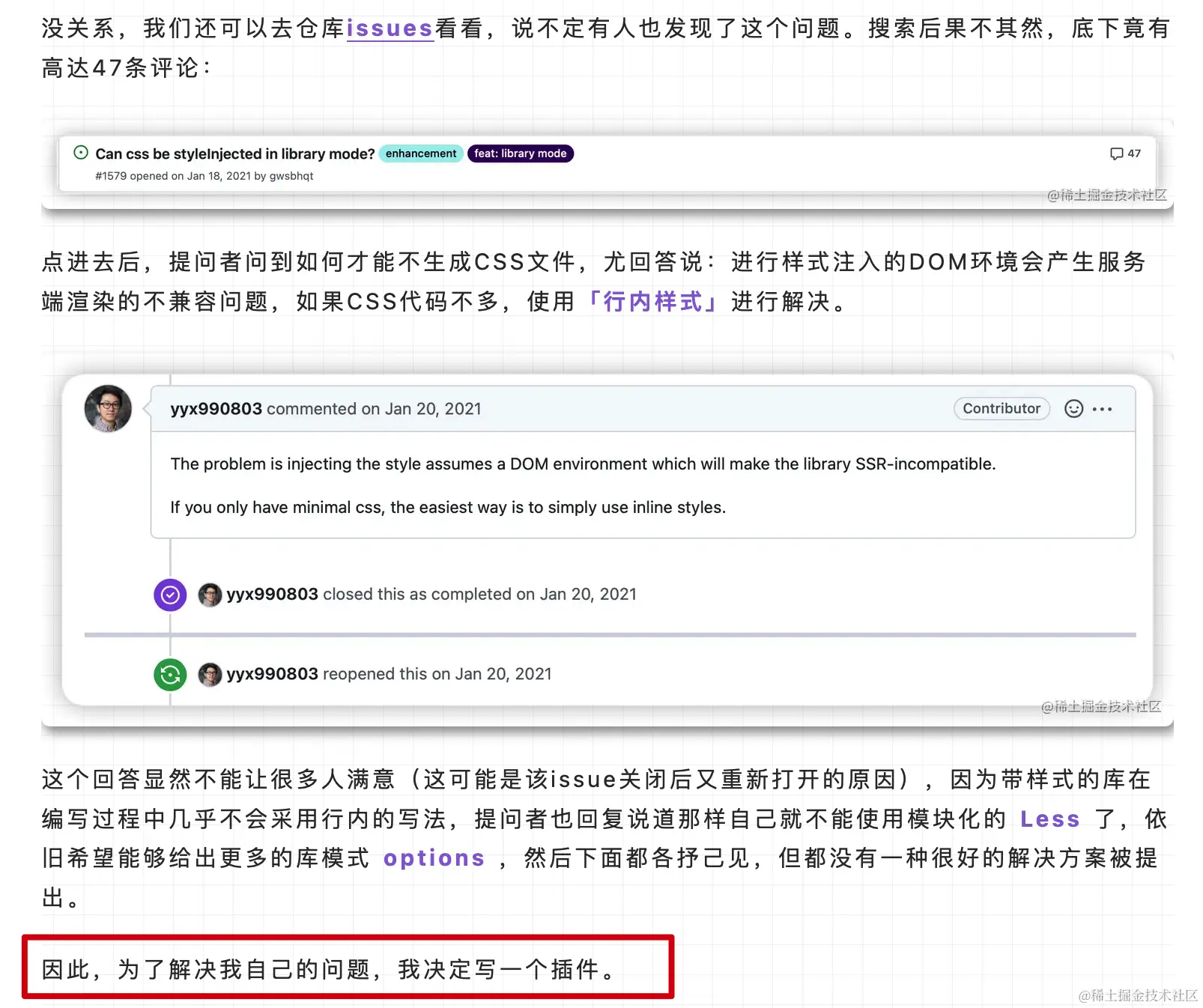Click small avatar beside 'reopened this'
The image size is (1203, 1008).
point(210,675)
